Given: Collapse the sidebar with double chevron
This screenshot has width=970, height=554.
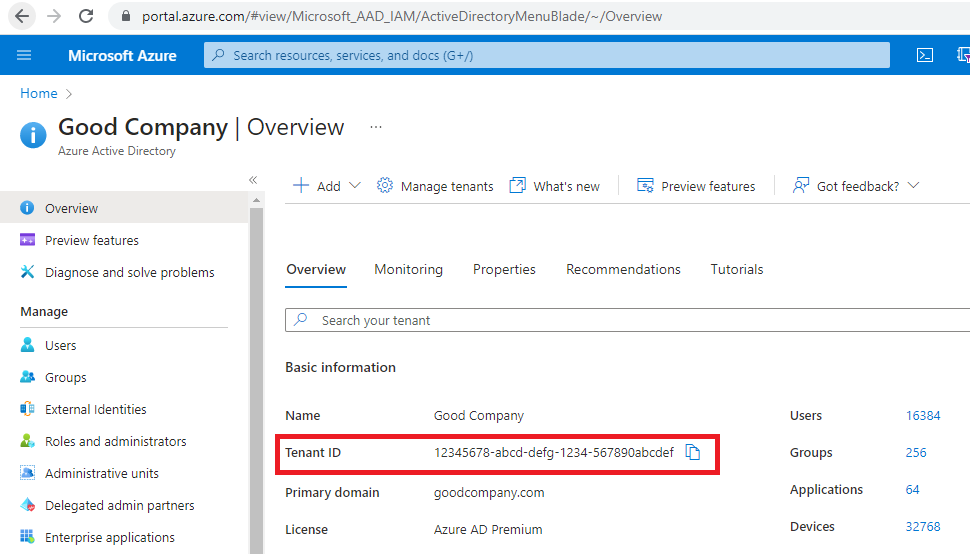Looking at the screenshot, I should [x=253, y=180].
